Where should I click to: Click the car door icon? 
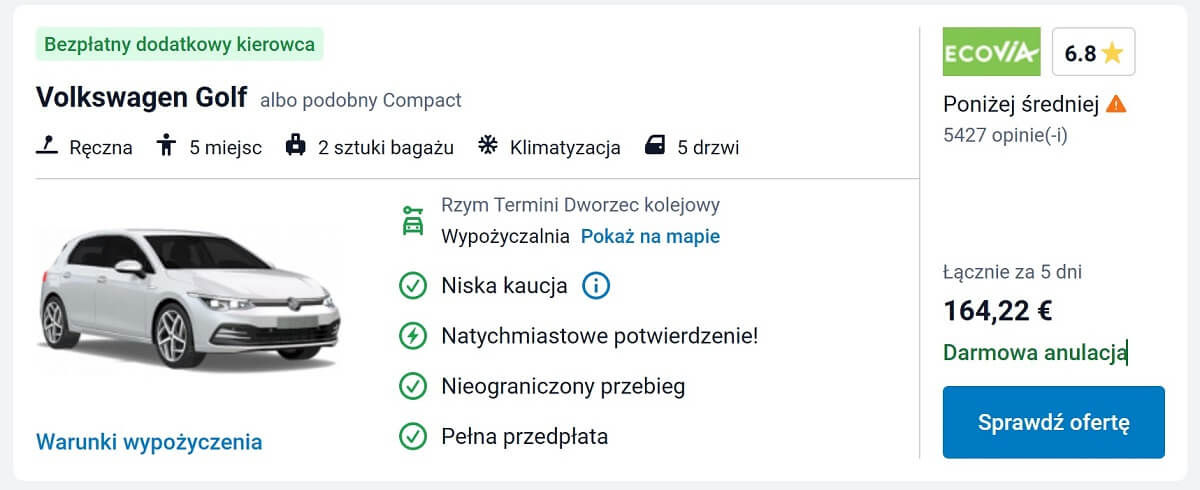pyautogui.click(x=655, y=147)
